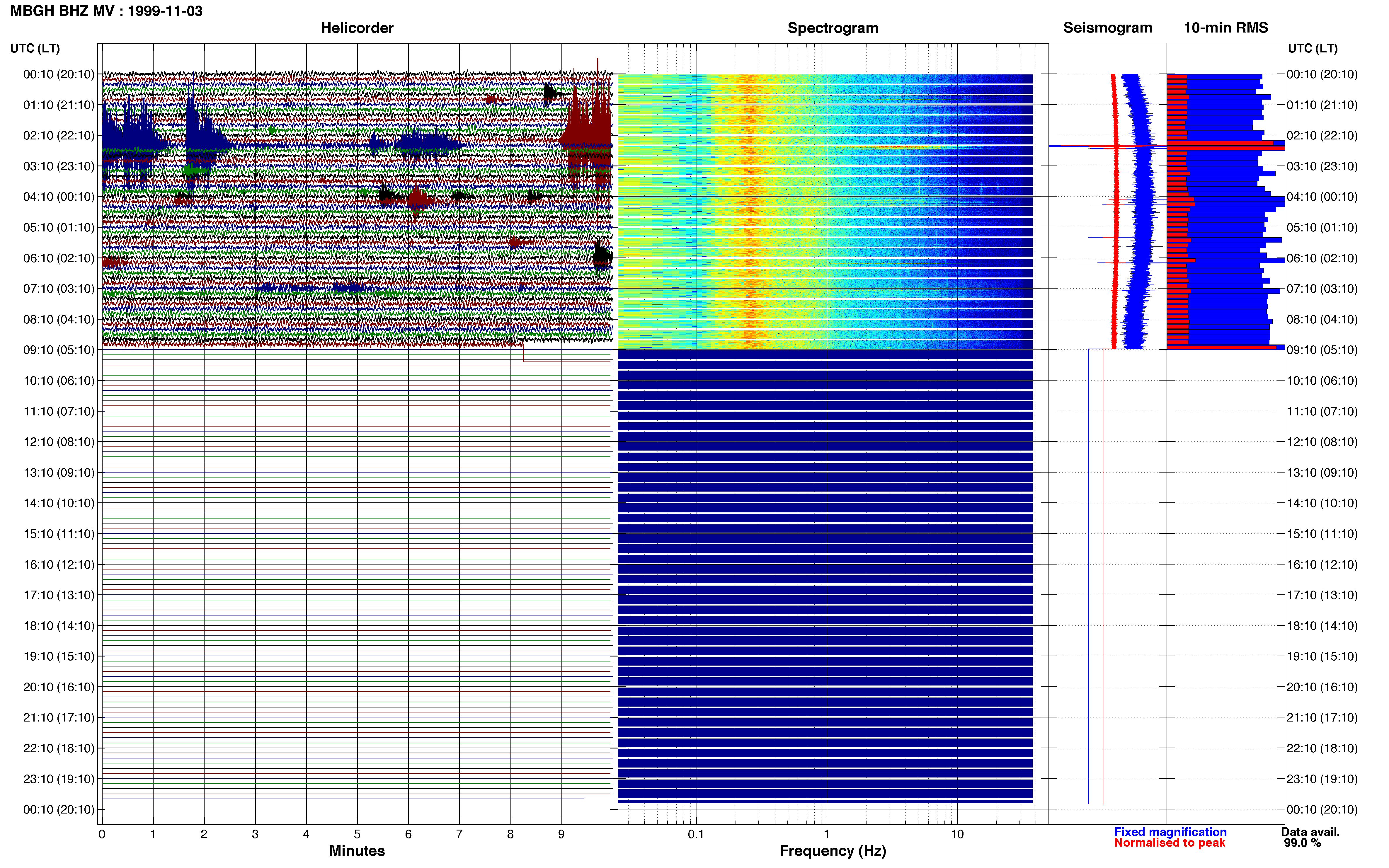Click the 'Frequency (Hz)' axis label
Screen dimensions: 1389x868
(833, 851)
